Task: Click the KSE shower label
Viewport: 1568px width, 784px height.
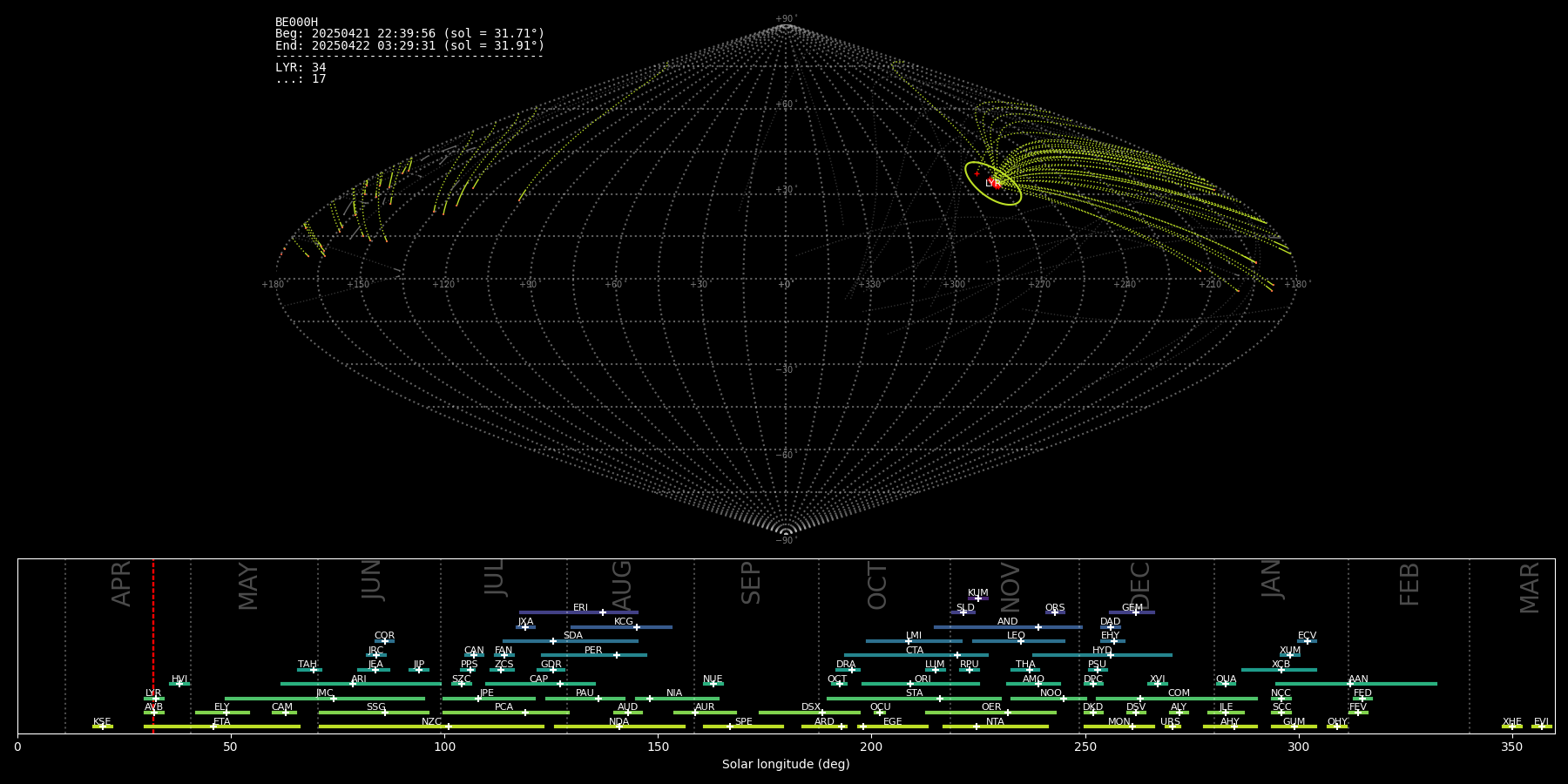Action: (102, 722)
